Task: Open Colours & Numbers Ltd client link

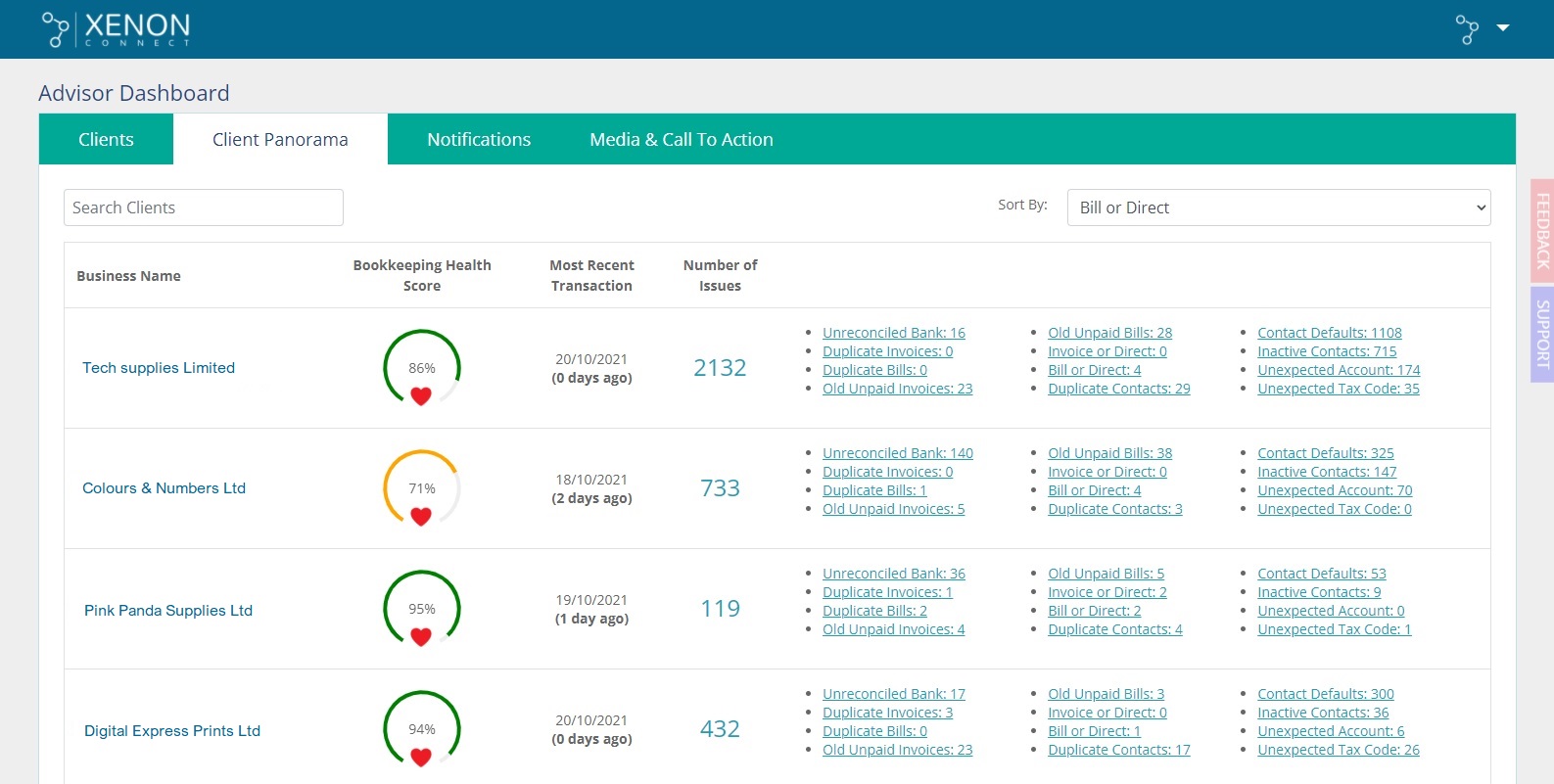Action: pos(164,488)
